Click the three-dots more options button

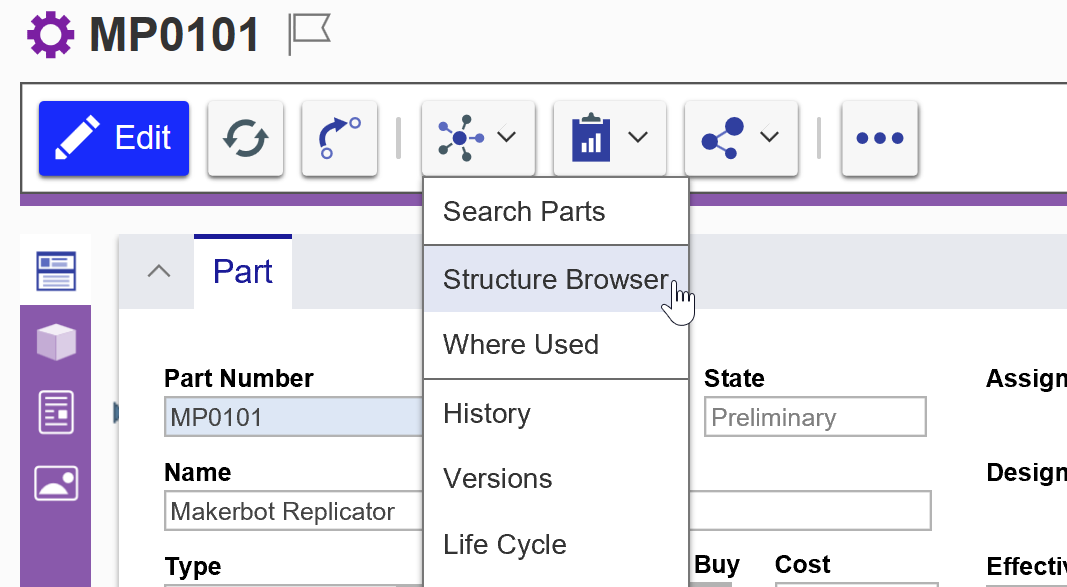tap(880, 138)
